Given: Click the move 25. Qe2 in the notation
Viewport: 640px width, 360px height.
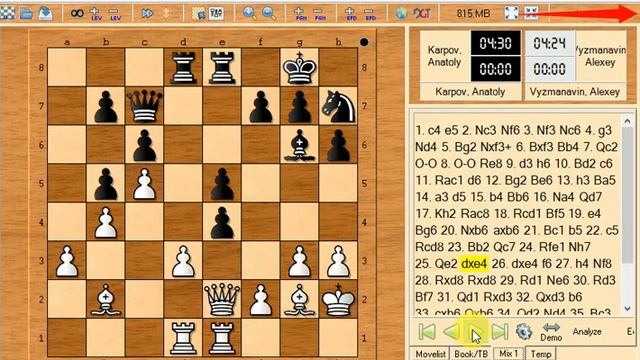Looking at the screenshot, I should (436, 264).
